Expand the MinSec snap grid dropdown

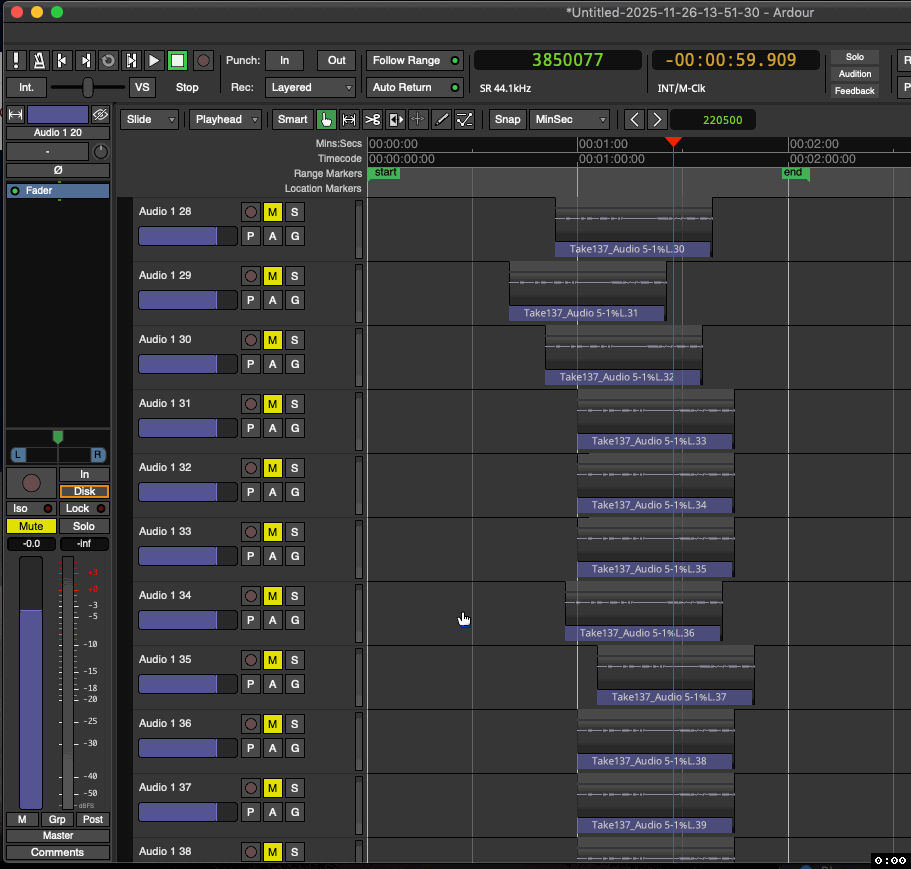pyautogui.click(x=568, y=120)
